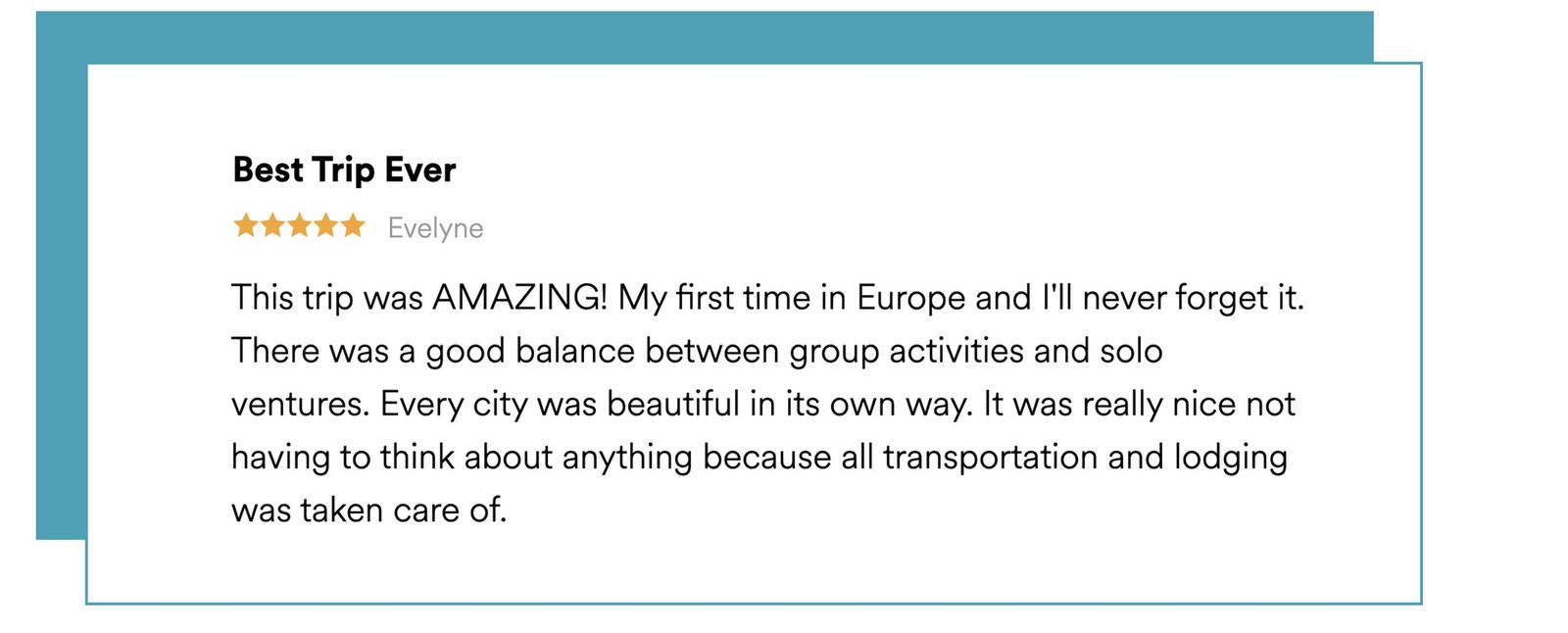Viewport: 1568px width, 633px height.
Task: Click the first gold rating star
Action: [x=245, y=226]
